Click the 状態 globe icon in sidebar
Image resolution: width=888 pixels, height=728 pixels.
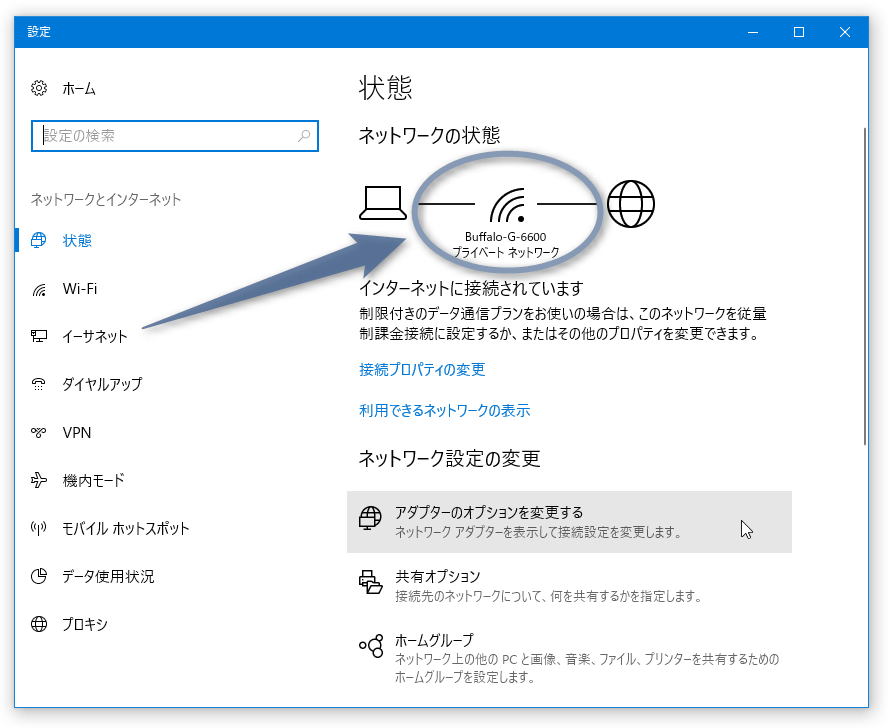tap(39, 240)
